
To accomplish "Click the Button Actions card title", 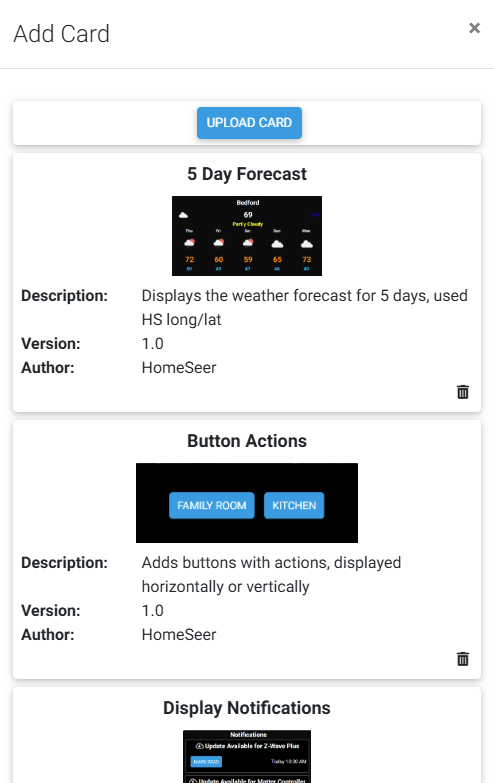I will 247,441.
